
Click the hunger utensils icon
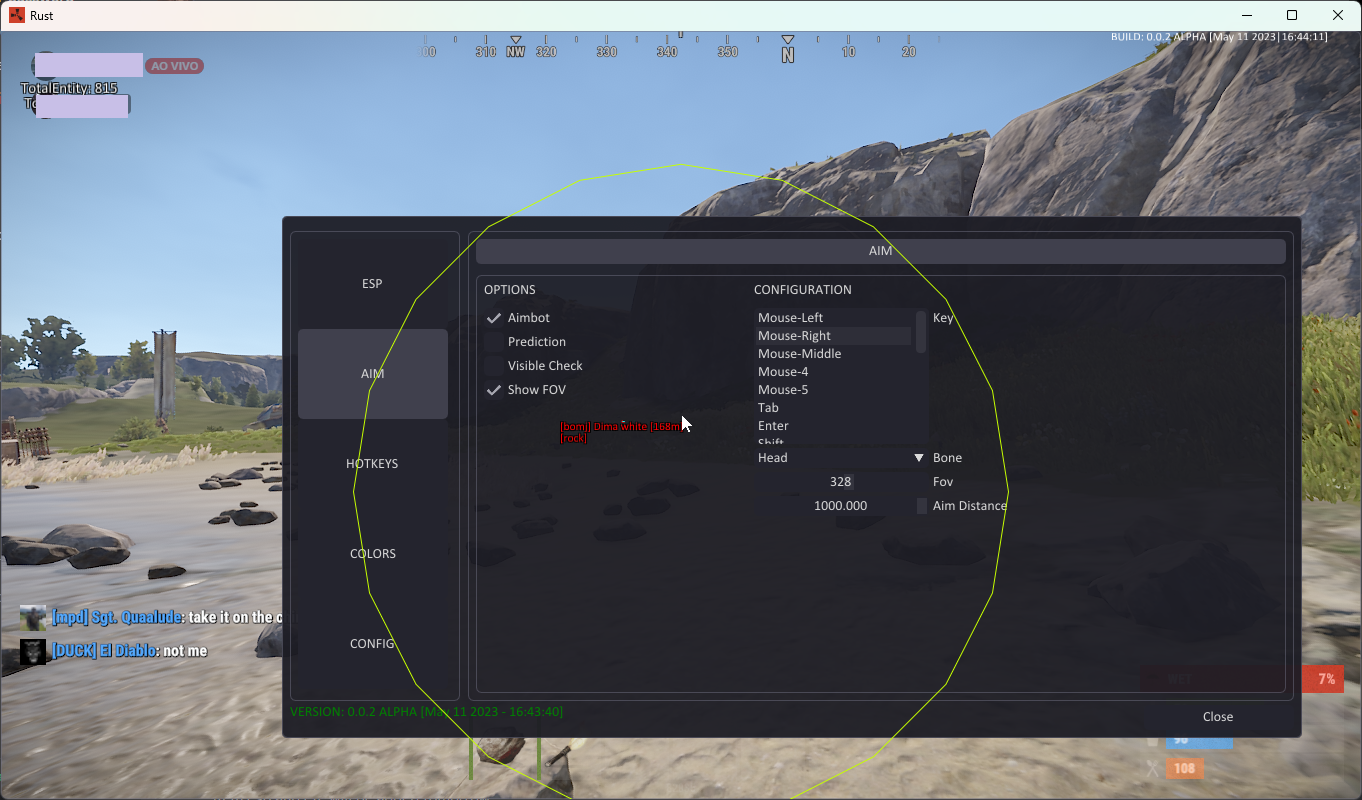click(1152, 766)
